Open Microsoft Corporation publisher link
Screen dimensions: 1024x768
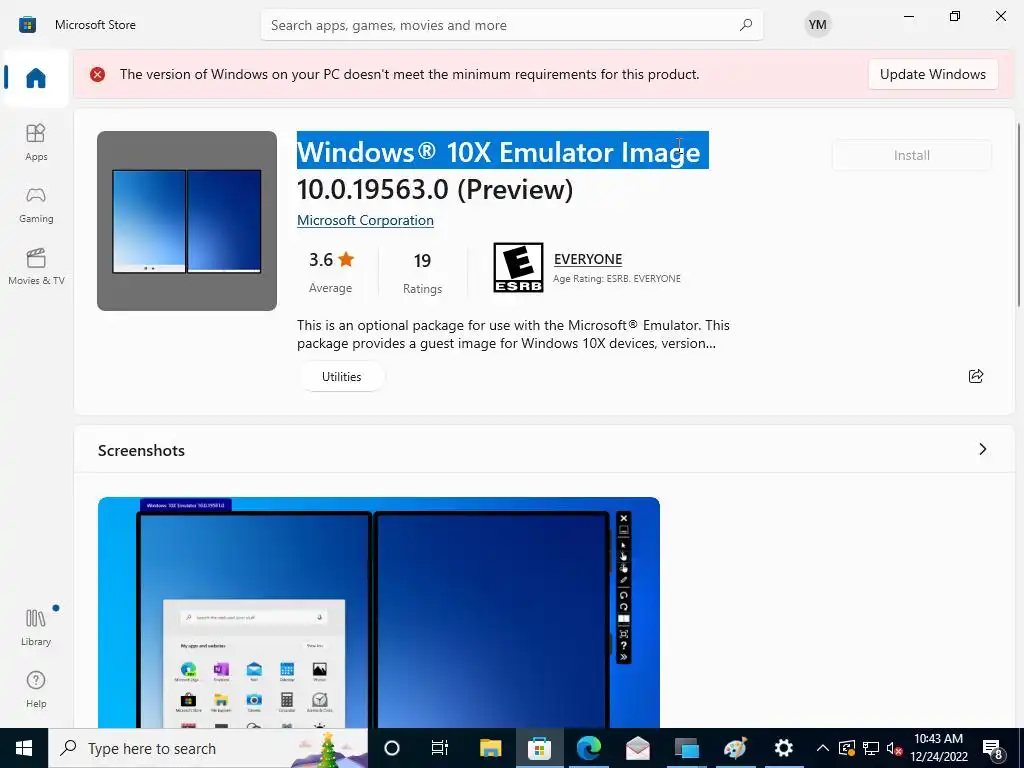[365, 221]
